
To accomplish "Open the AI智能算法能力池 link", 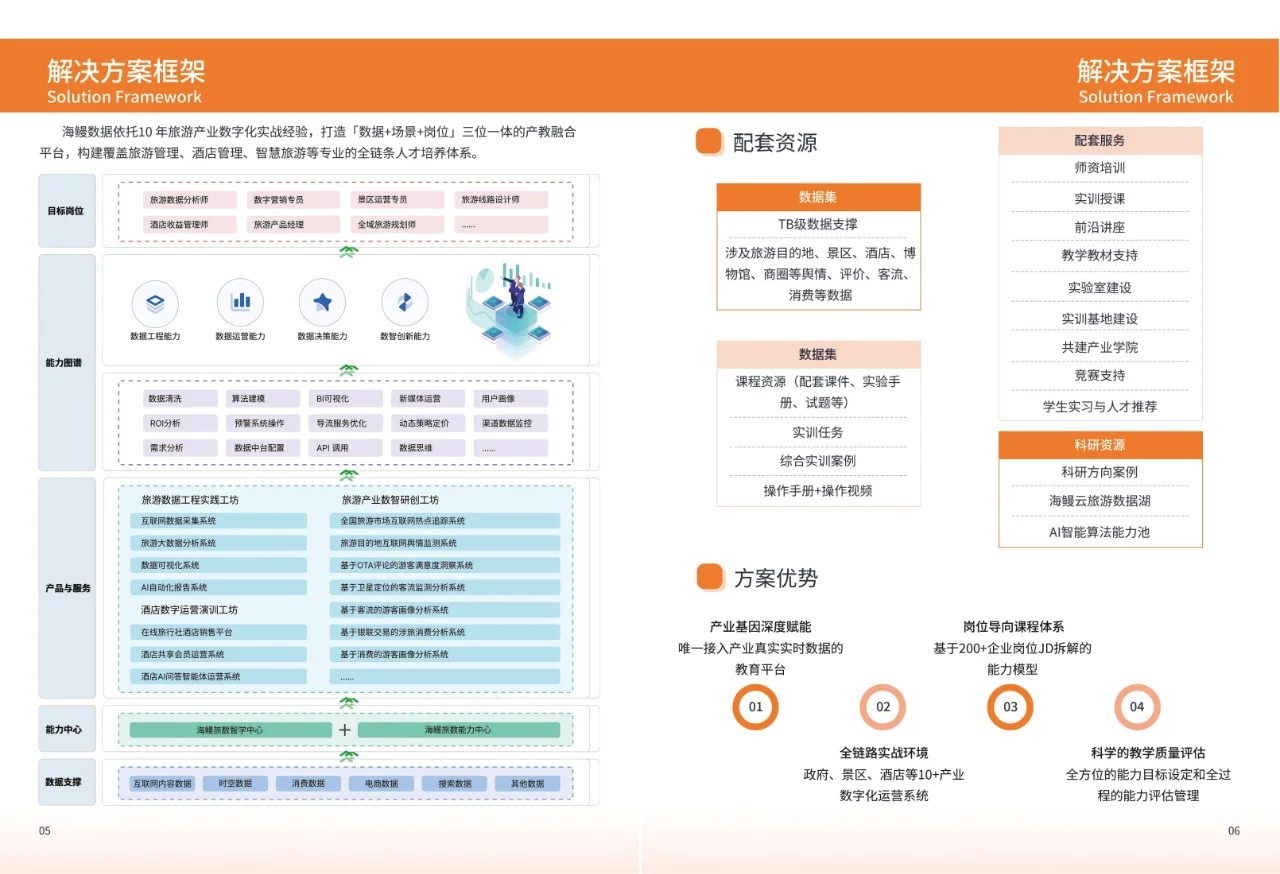I will pyautogui.click(x=1100, y=533).
